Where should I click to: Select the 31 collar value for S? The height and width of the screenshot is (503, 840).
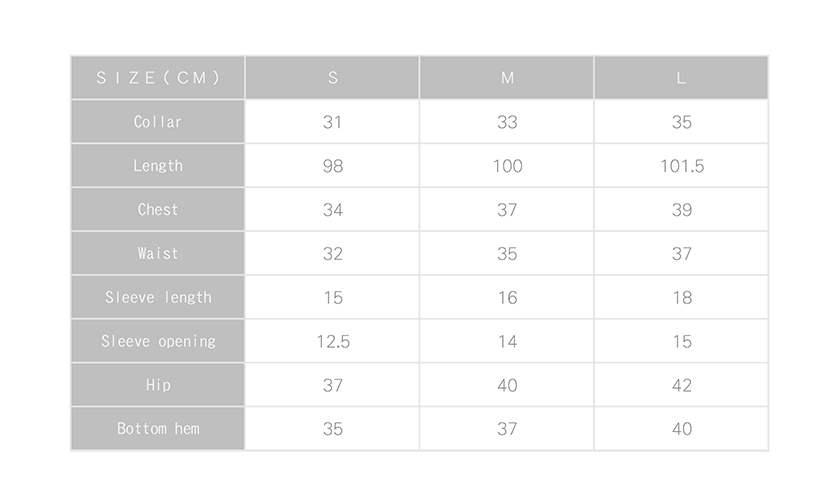(333, 122)
